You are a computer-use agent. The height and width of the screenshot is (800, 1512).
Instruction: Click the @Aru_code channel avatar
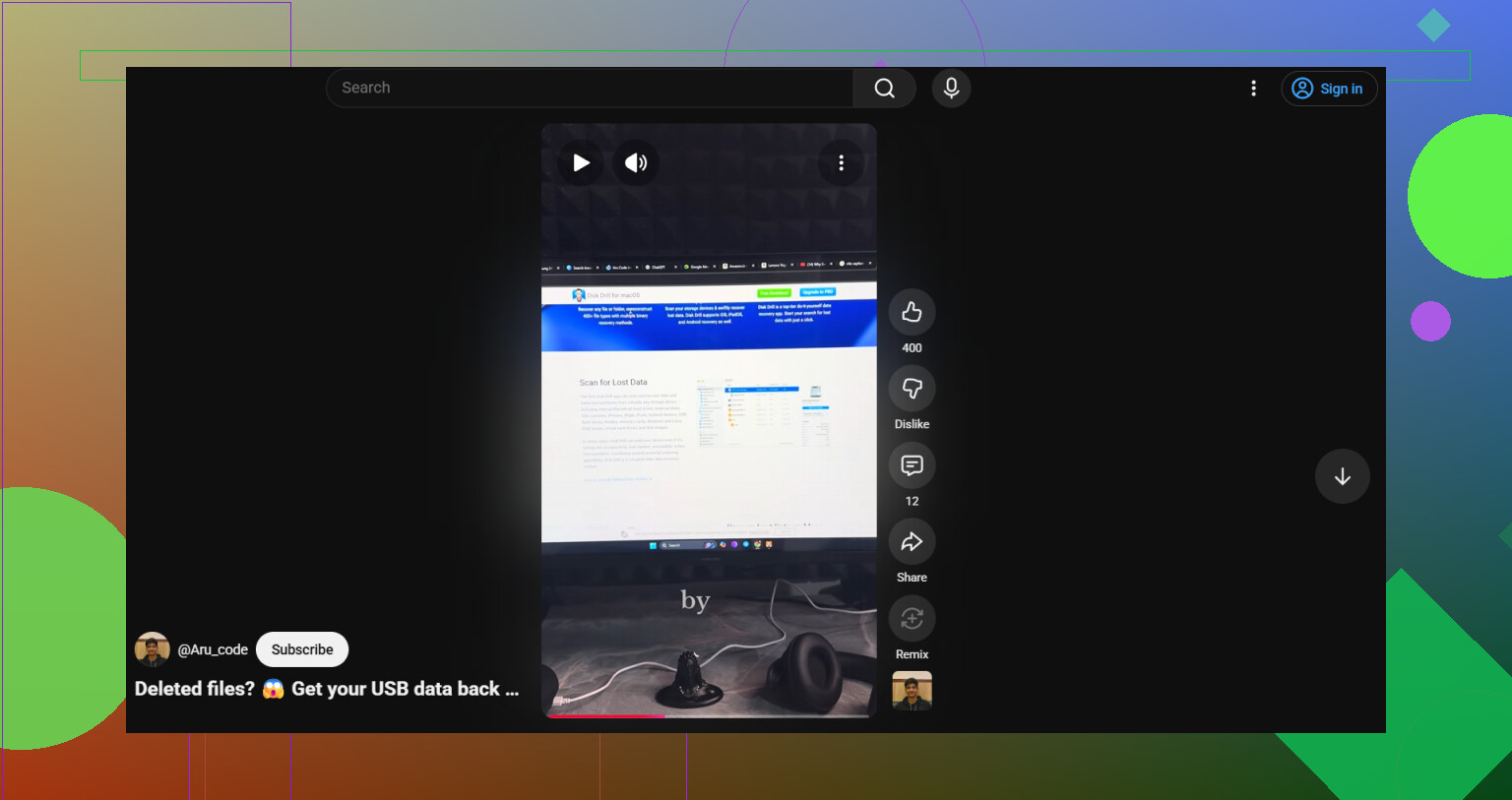click(152, 649)
